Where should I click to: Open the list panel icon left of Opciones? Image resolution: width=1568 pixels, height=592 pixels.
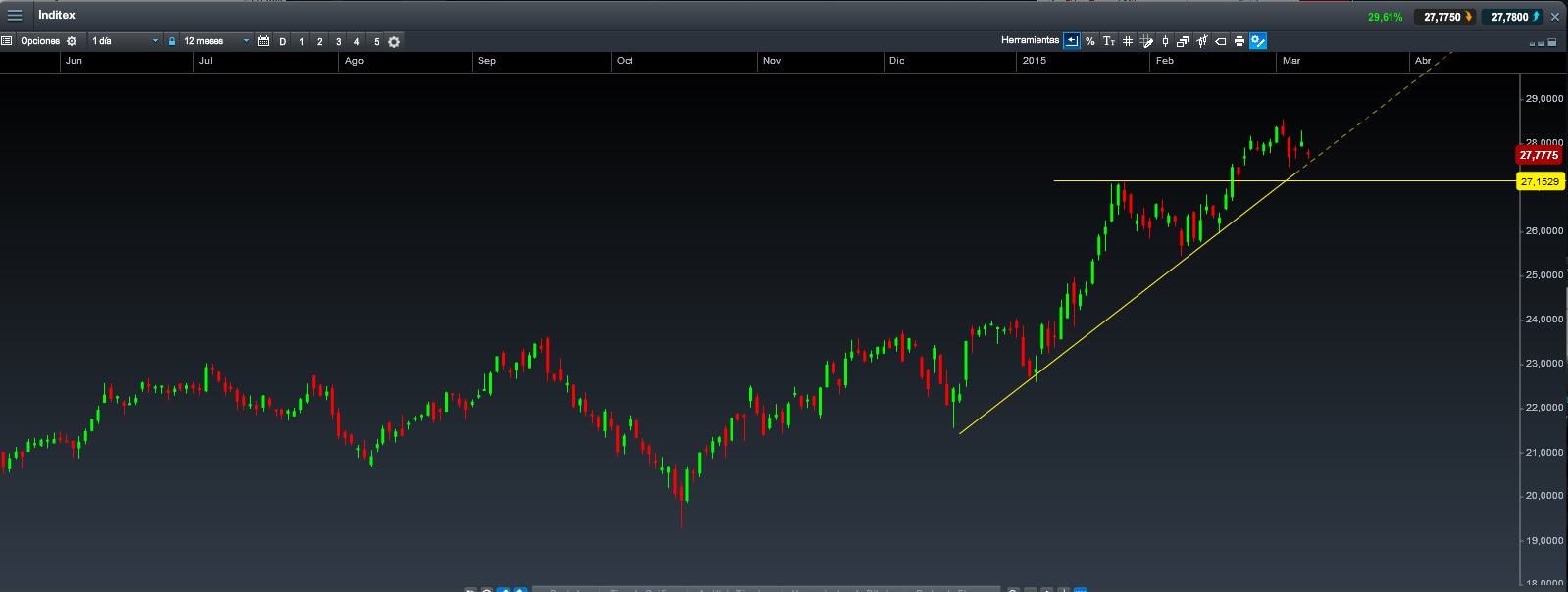pyautogui.click(x=7, y=41)
